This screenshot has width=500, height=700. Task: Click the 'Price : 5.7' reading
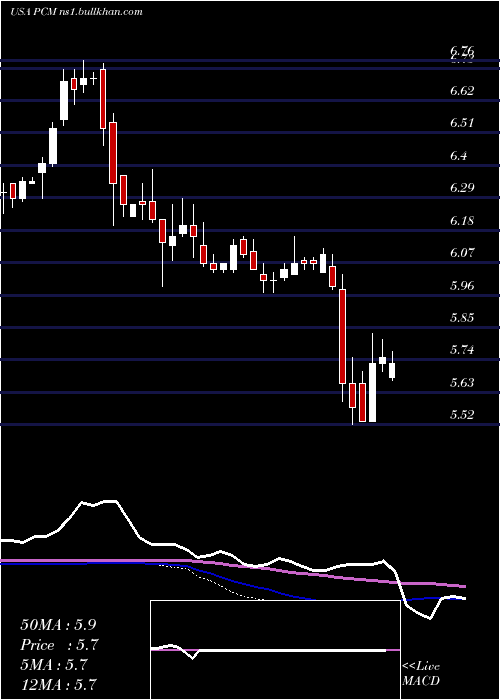coord(59,645)
